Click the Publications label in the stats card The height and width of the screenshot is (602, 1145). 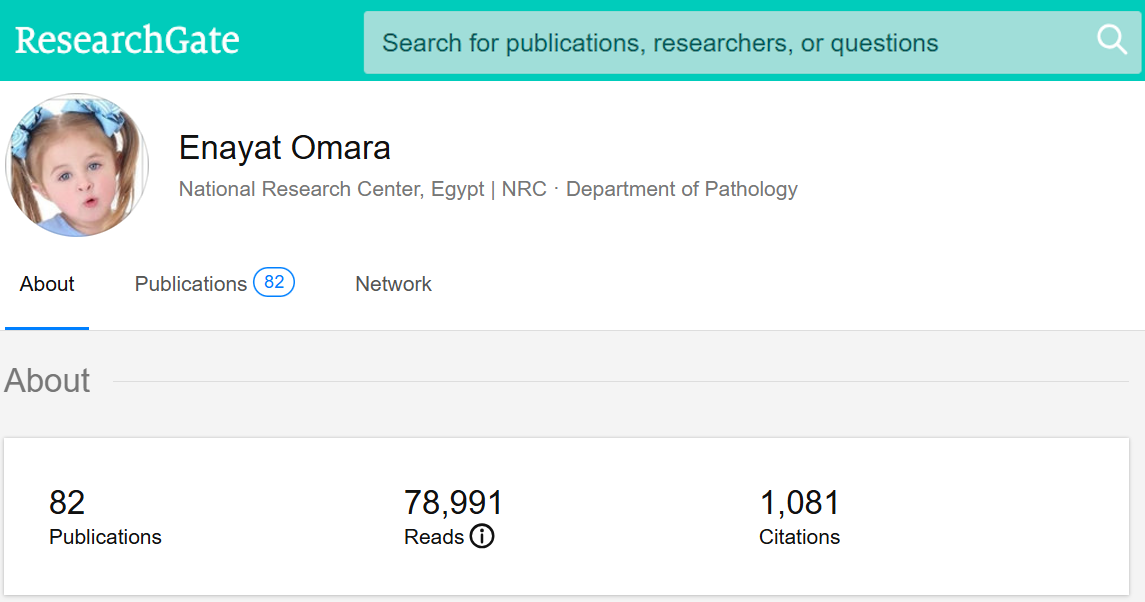(105, 537)
